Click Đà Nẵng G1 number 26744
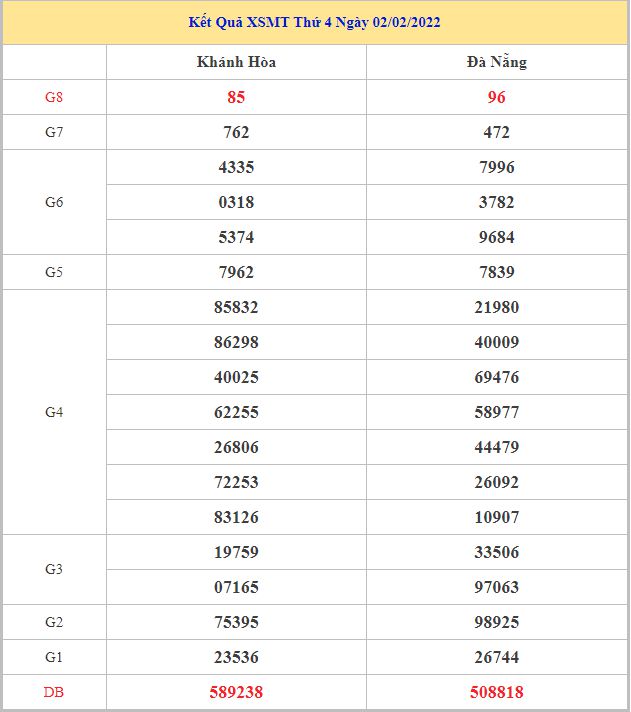The image size is (631, 712). 496,657
